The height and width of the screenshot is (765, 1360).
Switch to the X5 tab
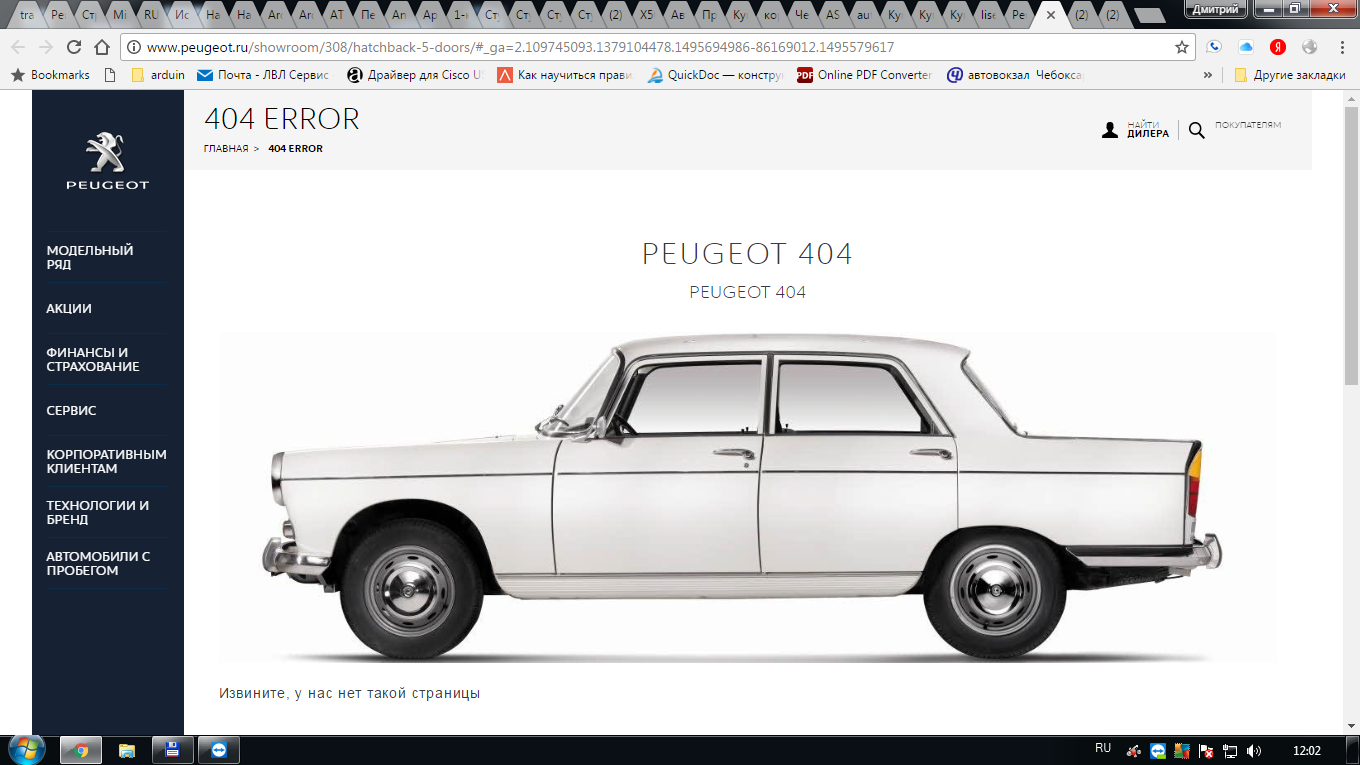point(647,15)
